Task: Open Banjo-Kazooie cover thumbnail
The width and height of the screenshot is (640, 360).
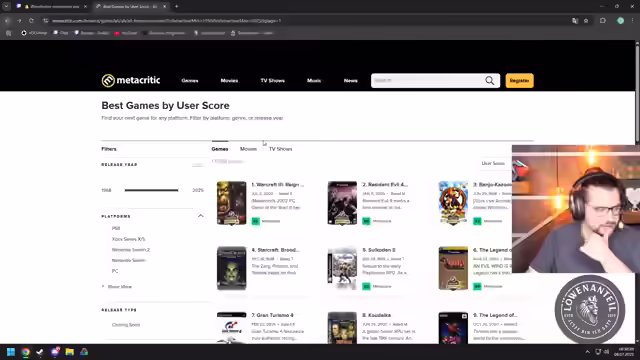Action: coord(453,203)
